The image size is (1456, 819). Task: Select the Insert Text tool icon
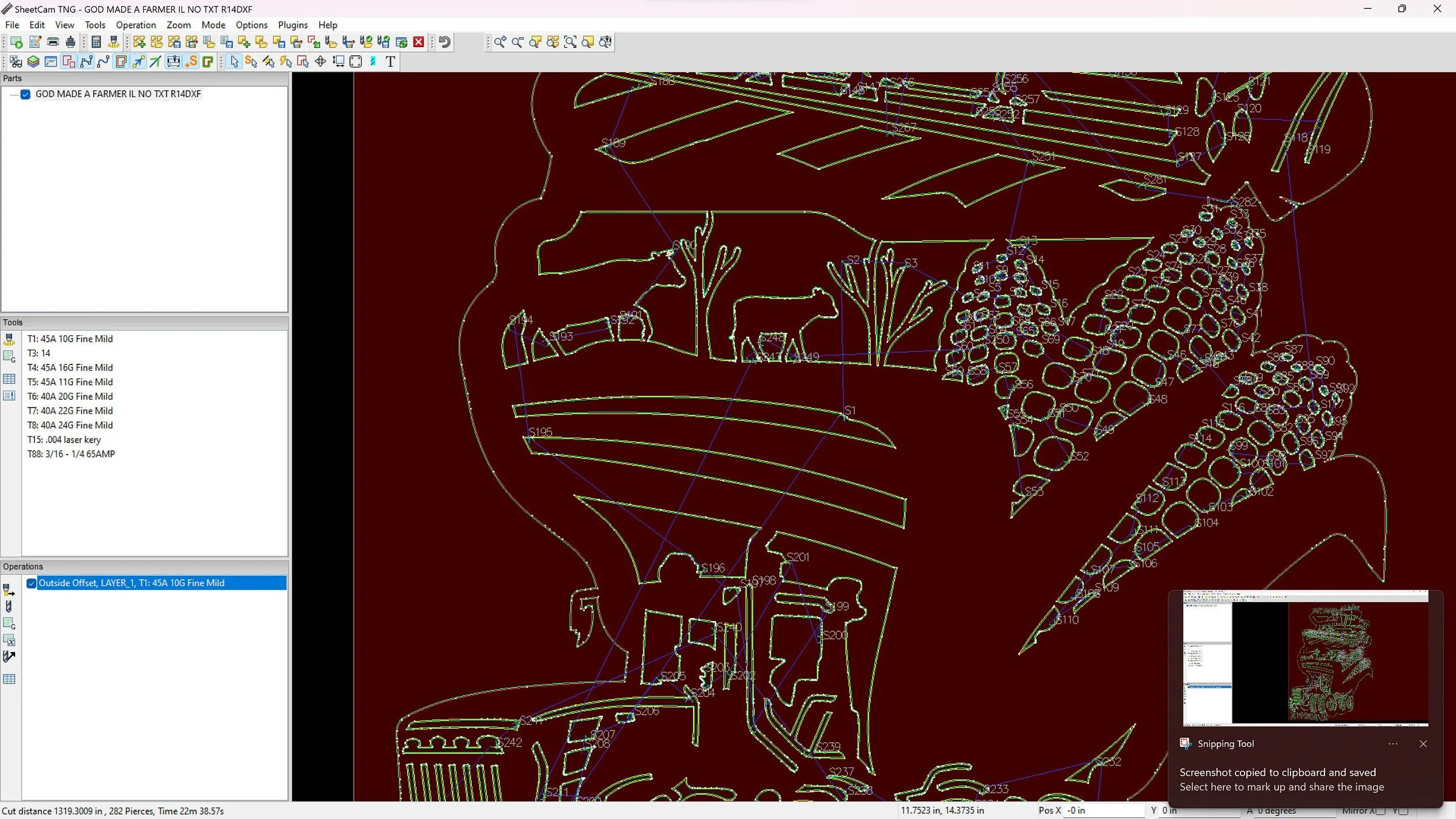pyautogui.click(x=390, y=62)
